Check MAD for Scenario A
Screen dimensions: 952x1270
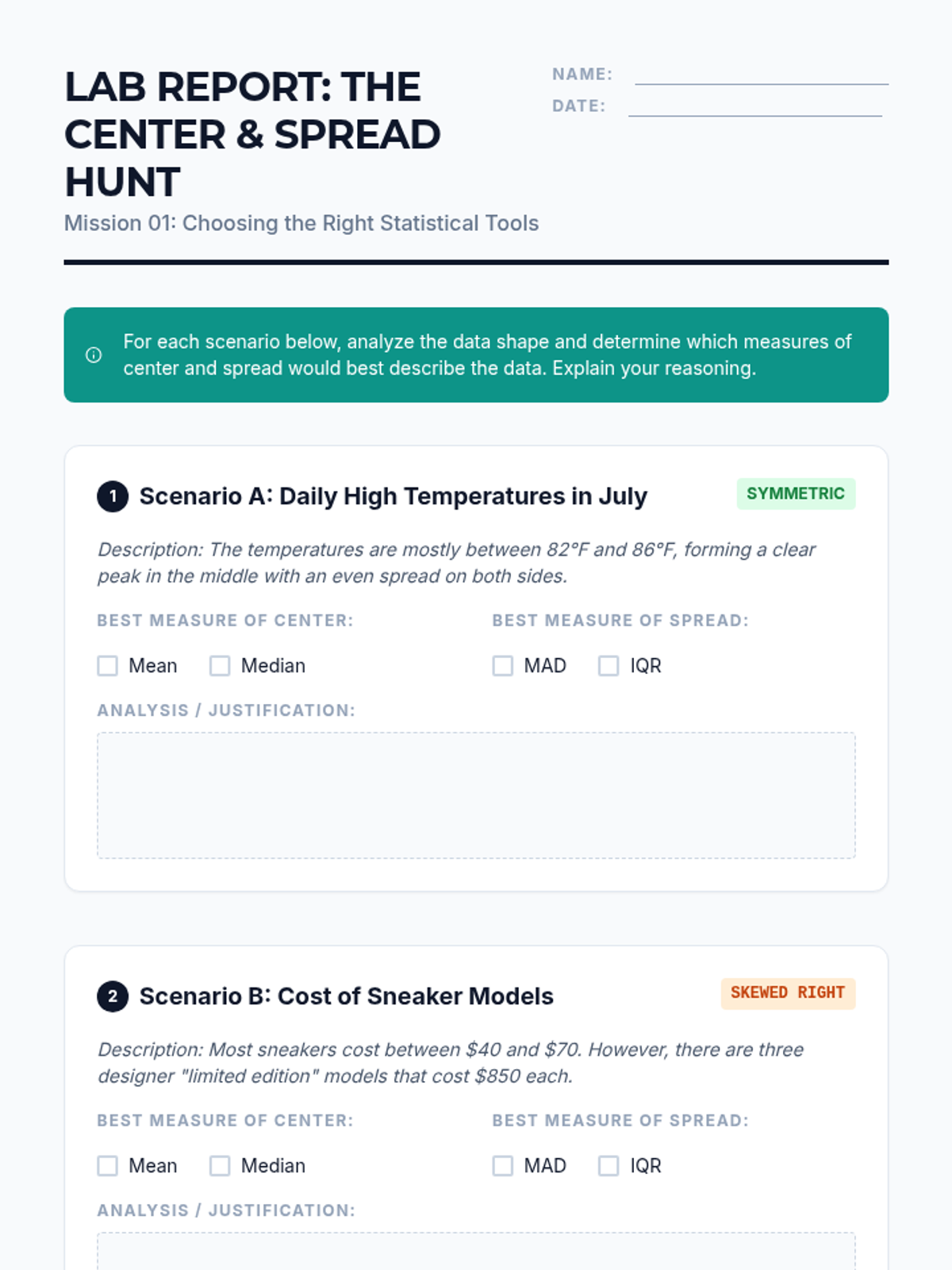pos(503,666)
